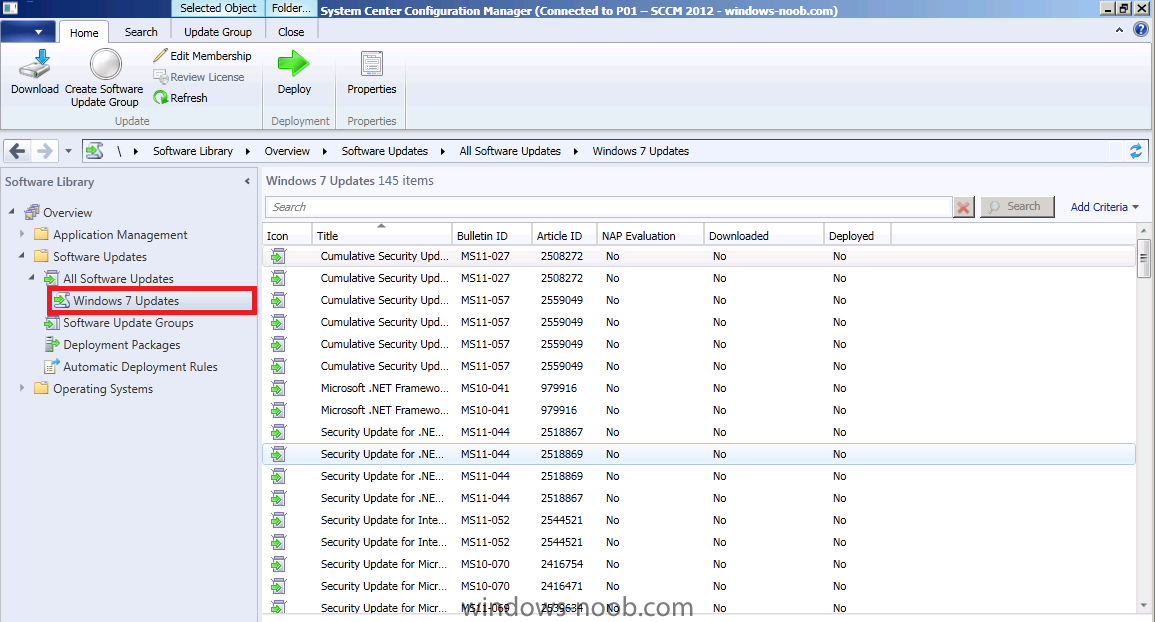Select Automatic Deployment Rules node
The height and width of the screenshot is (622, 1155).
[140, 367]
